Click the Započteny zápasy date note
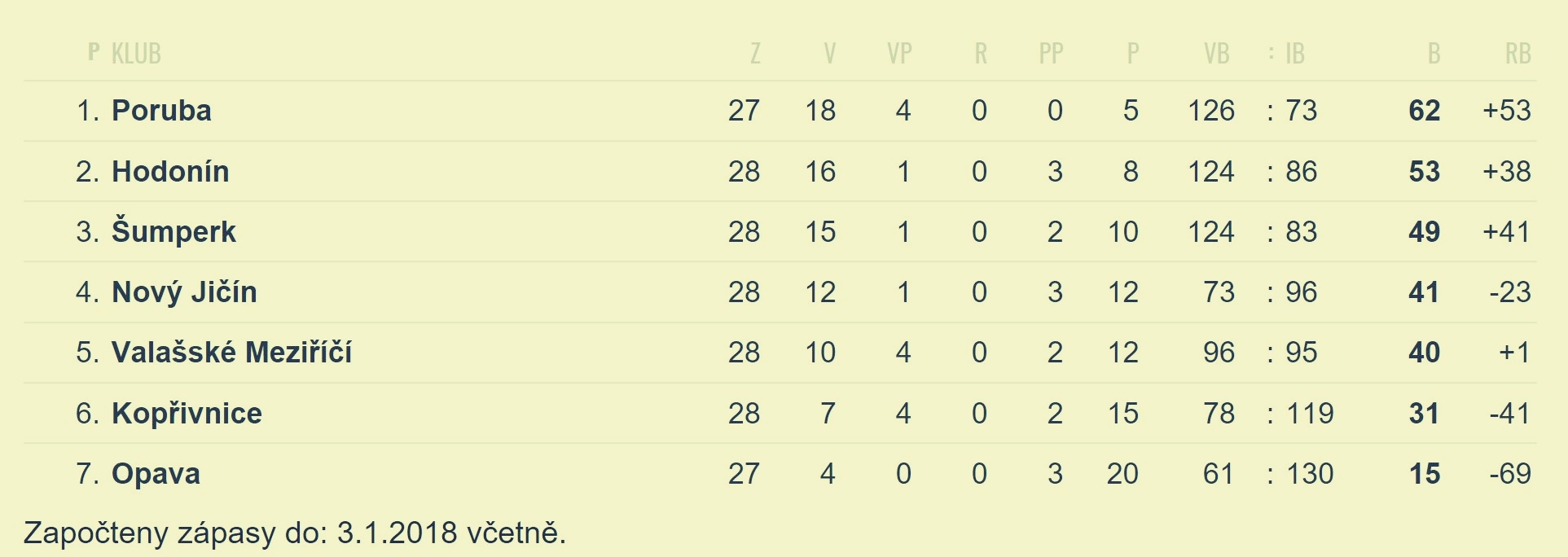The width and height of the screenshot is (1568, 557). [295, 533]
